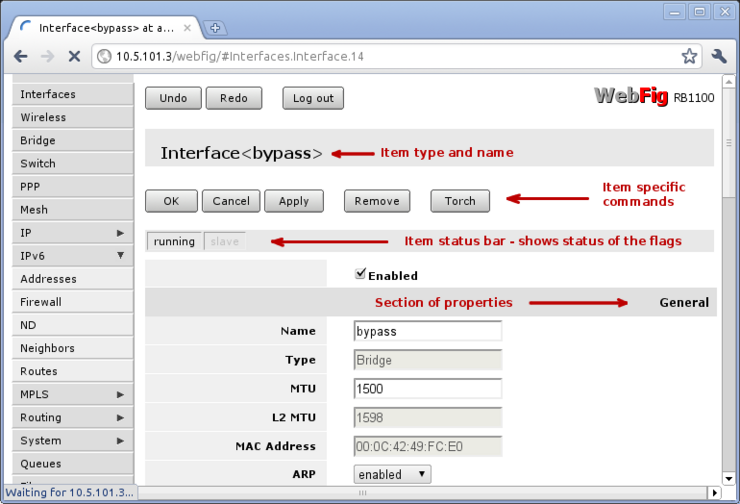The width and height of the screenshot is (740, 504).
Task: Uncheck the Enabled checkbox
Action: click(361, 274)
